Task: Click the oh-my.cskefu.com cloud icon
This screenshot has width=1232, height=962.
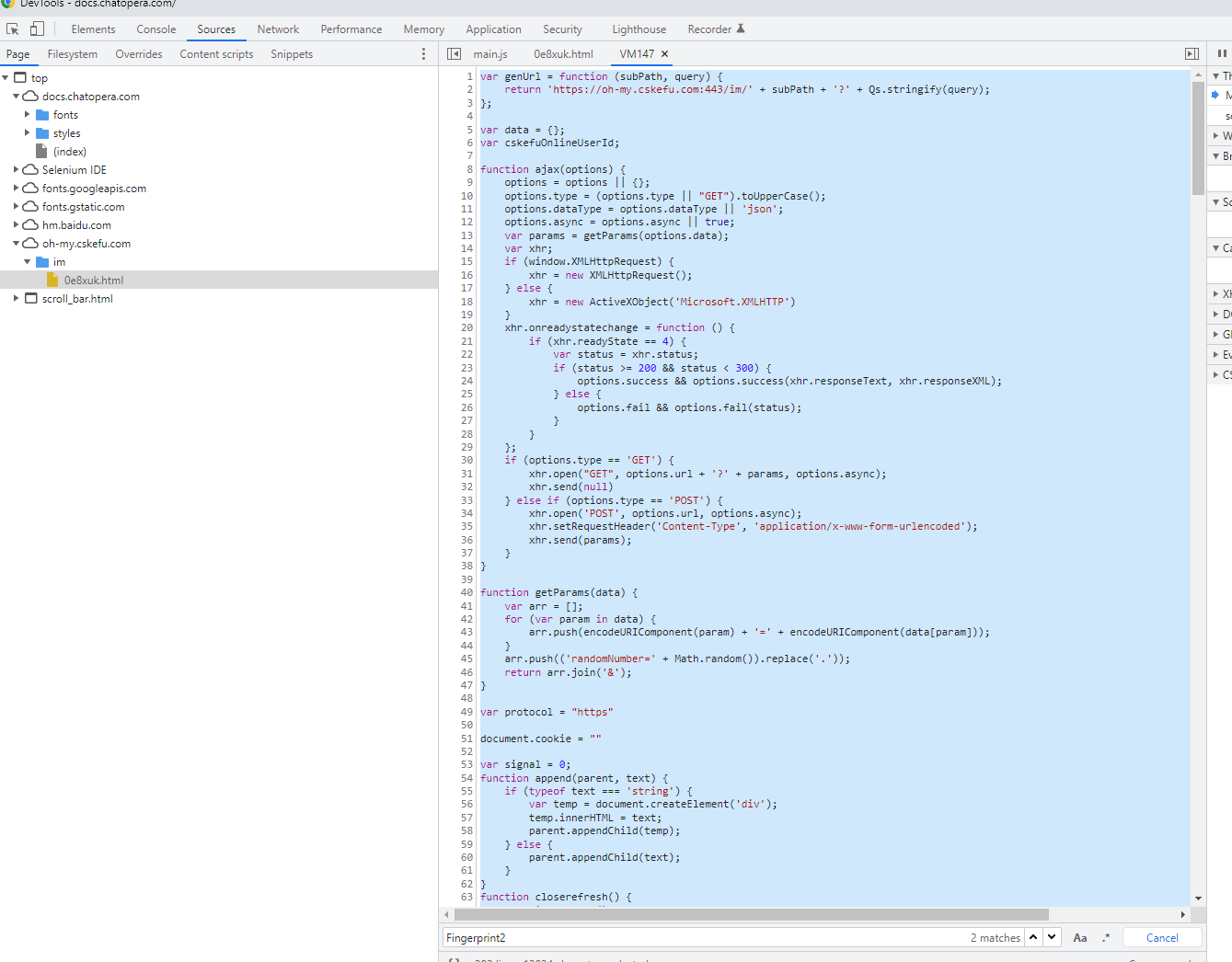Action: click(x=30, y=244)
